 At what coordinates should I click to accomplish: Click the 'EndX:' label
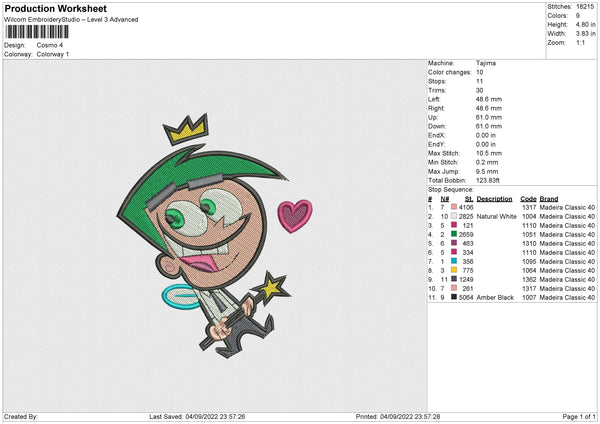(437, 135)
